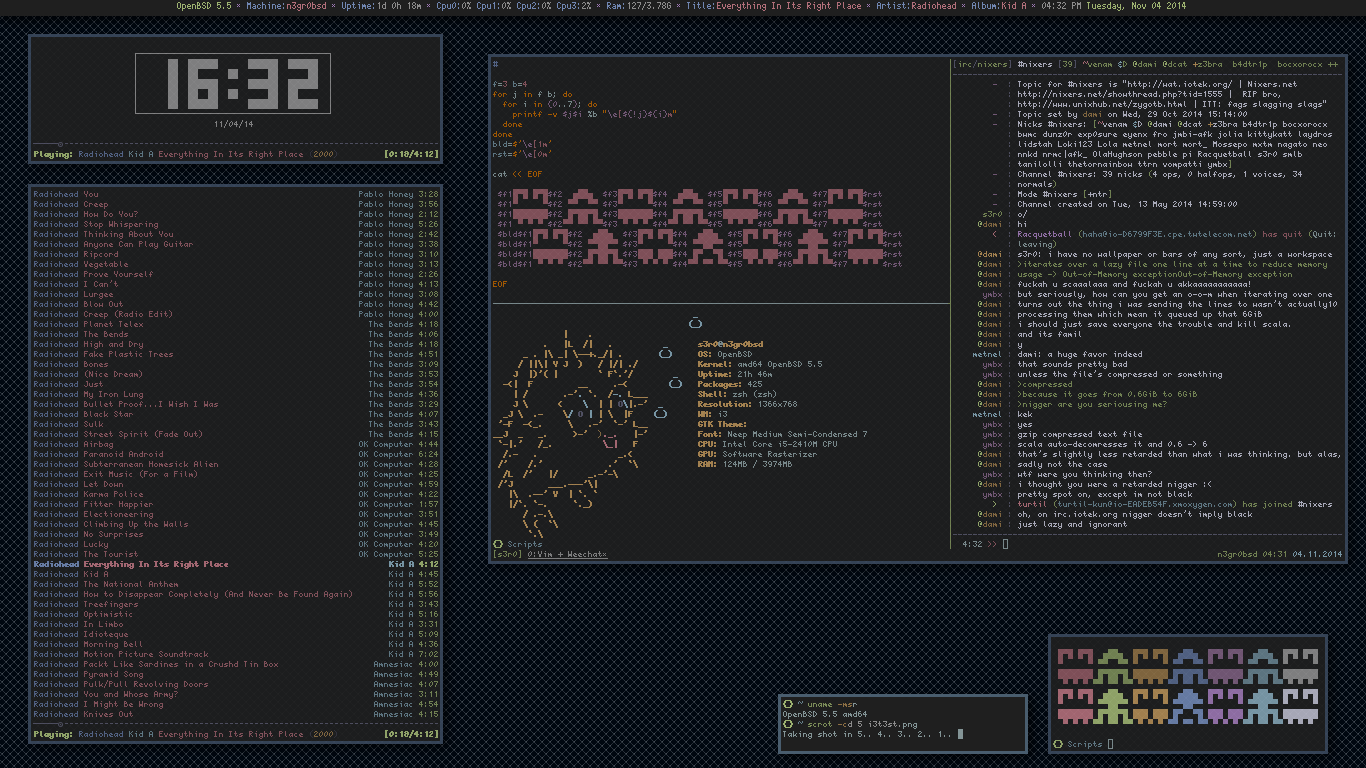Screen dimensions: 1366x768
Task: Click the tmux "0:Vim + Weechat" window tab
Action: pyautogui.click(x=568, y=554)
